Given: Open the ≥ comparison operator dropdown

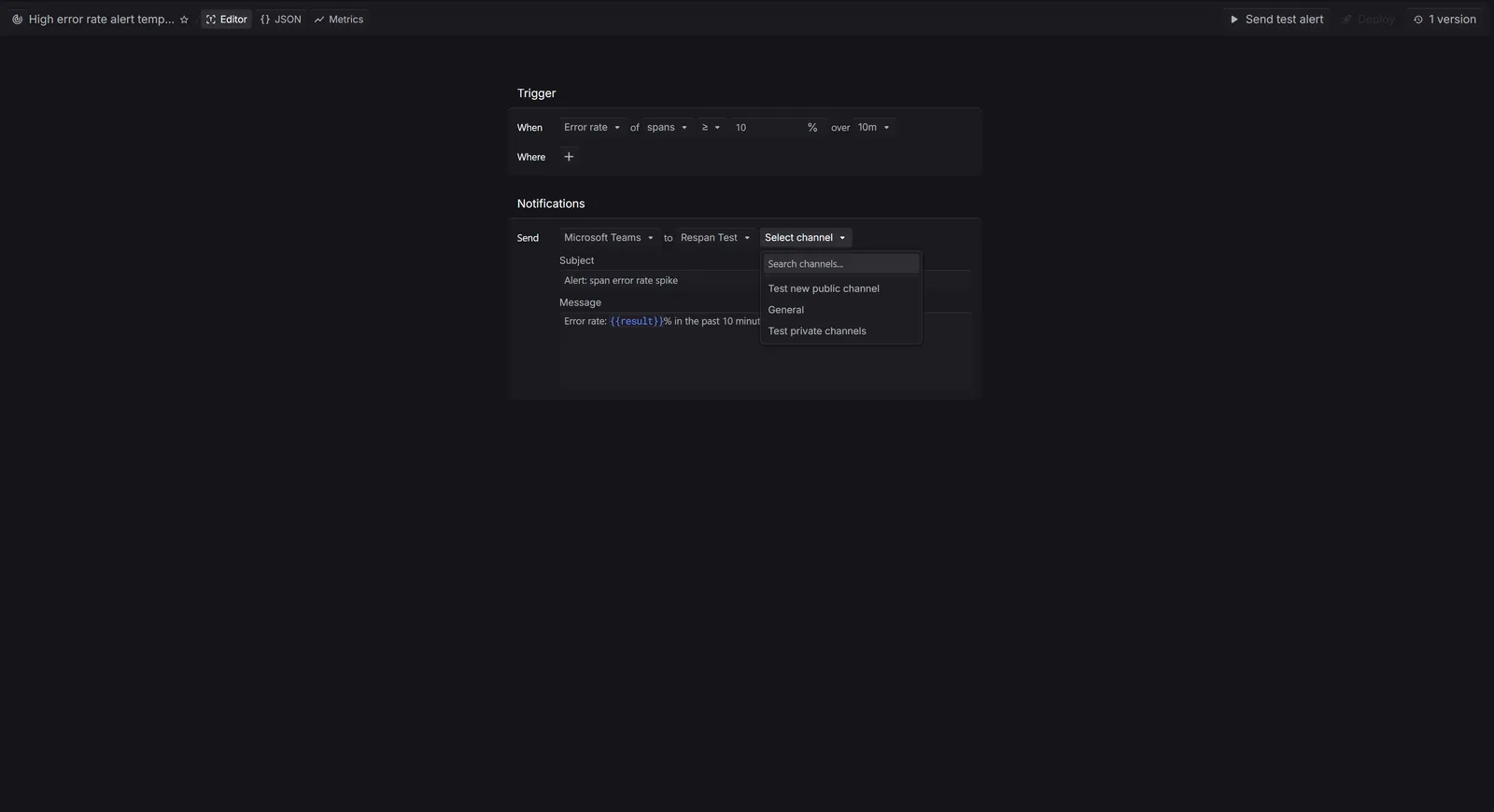Looking at the screenshot, I should coord(711,127).
